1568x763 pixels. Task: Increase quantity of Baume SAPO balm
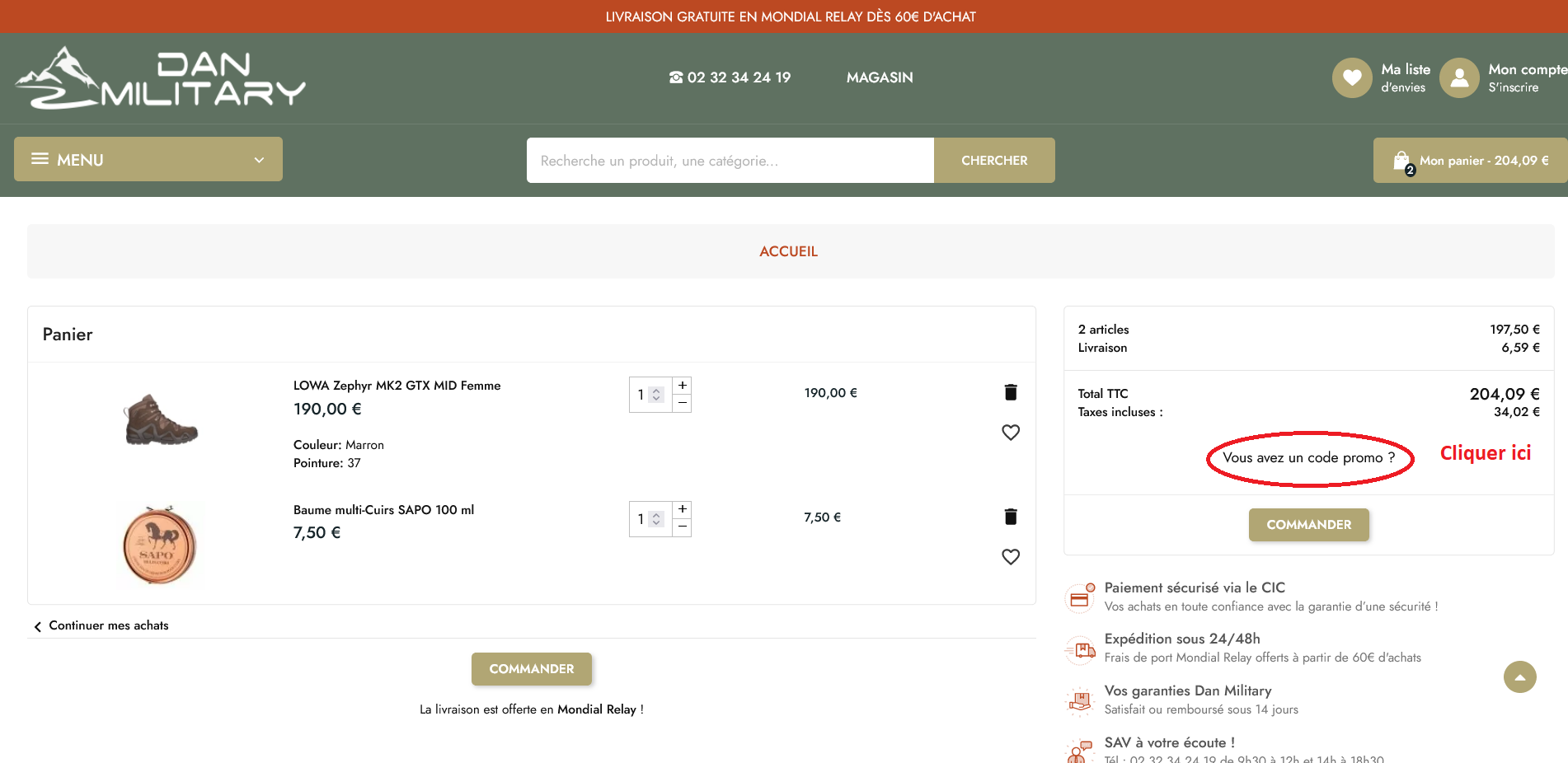click(x=683, y=509)
